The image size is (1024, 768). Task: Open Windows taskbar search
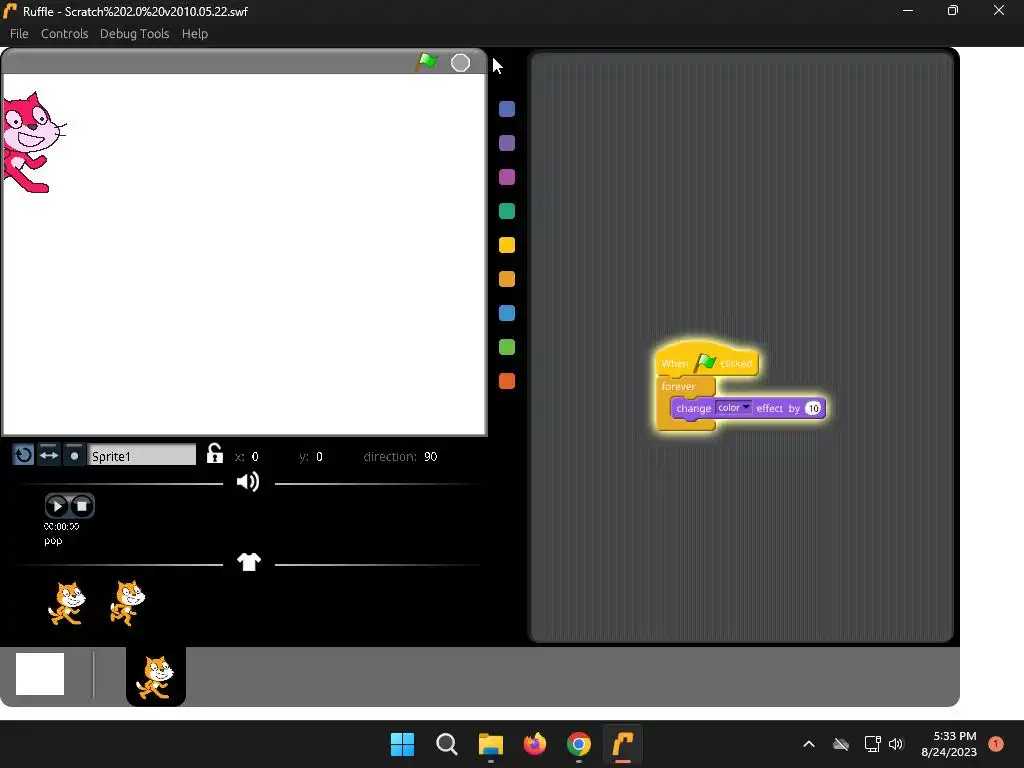[x=447, y=744]
